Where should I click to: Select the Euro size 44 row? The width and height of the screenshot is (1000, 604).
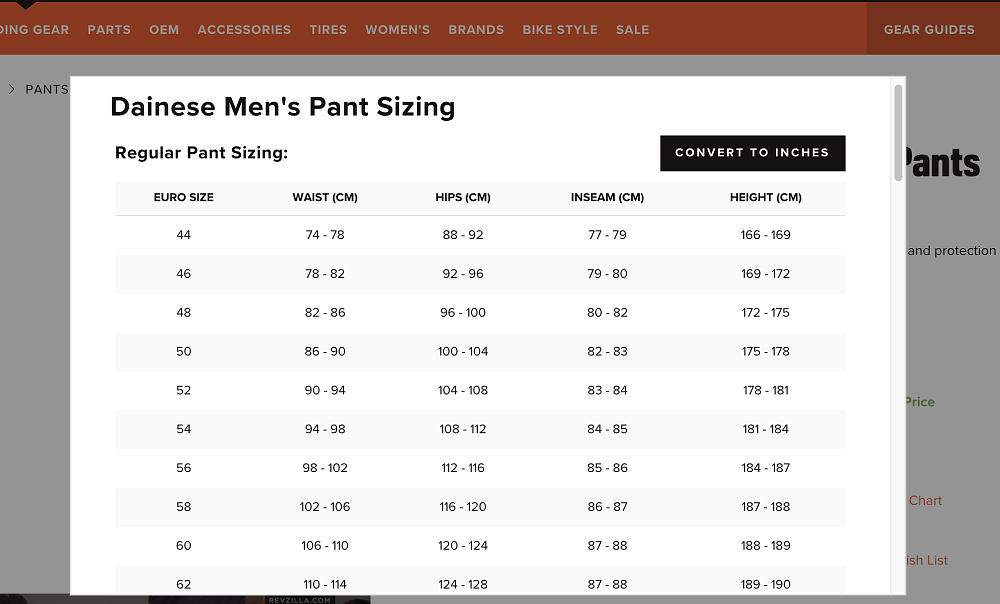(480, 235)
